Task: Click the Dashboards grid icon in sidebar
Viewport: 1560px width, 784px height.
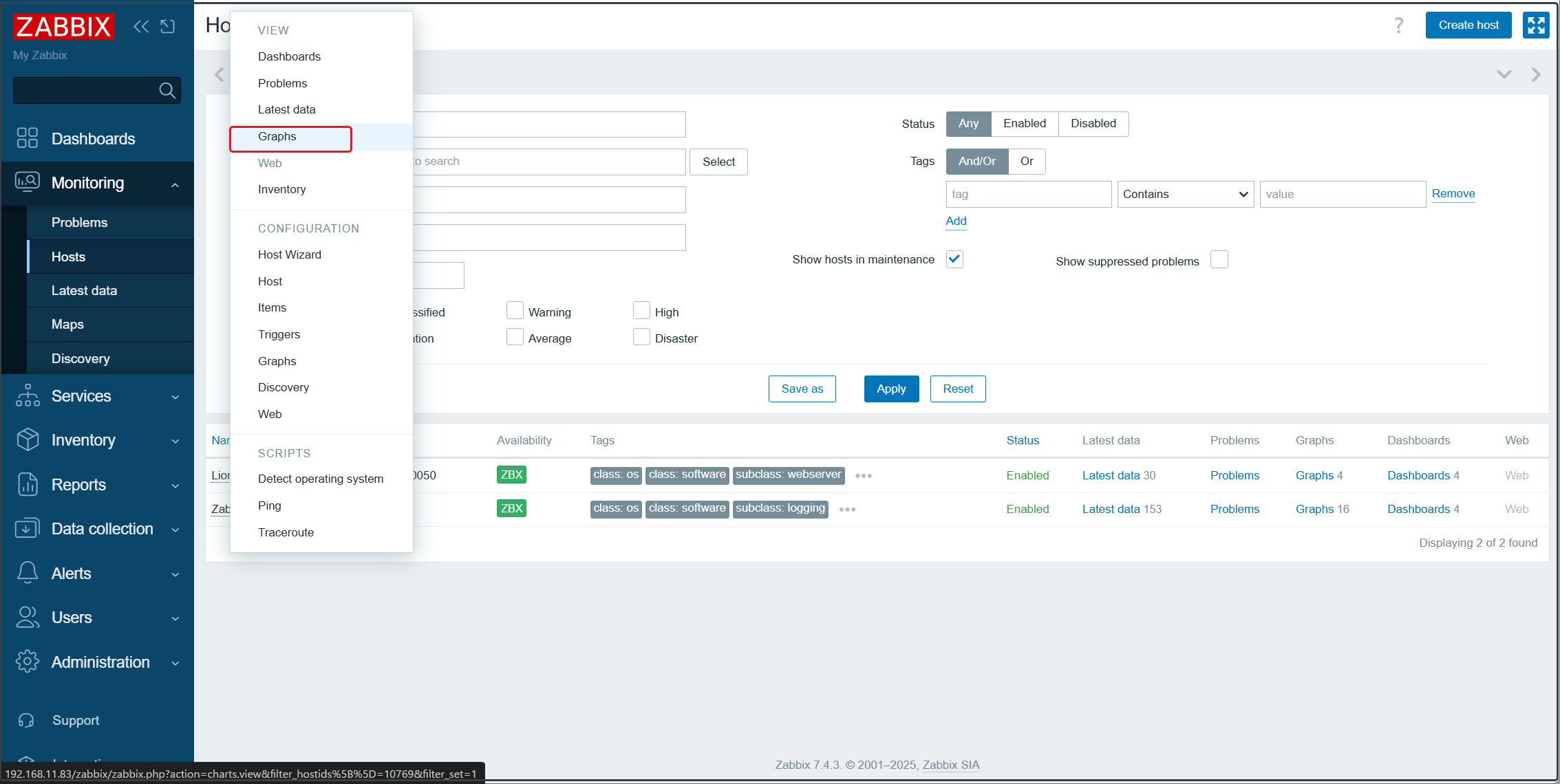Action: pos(27,138)
